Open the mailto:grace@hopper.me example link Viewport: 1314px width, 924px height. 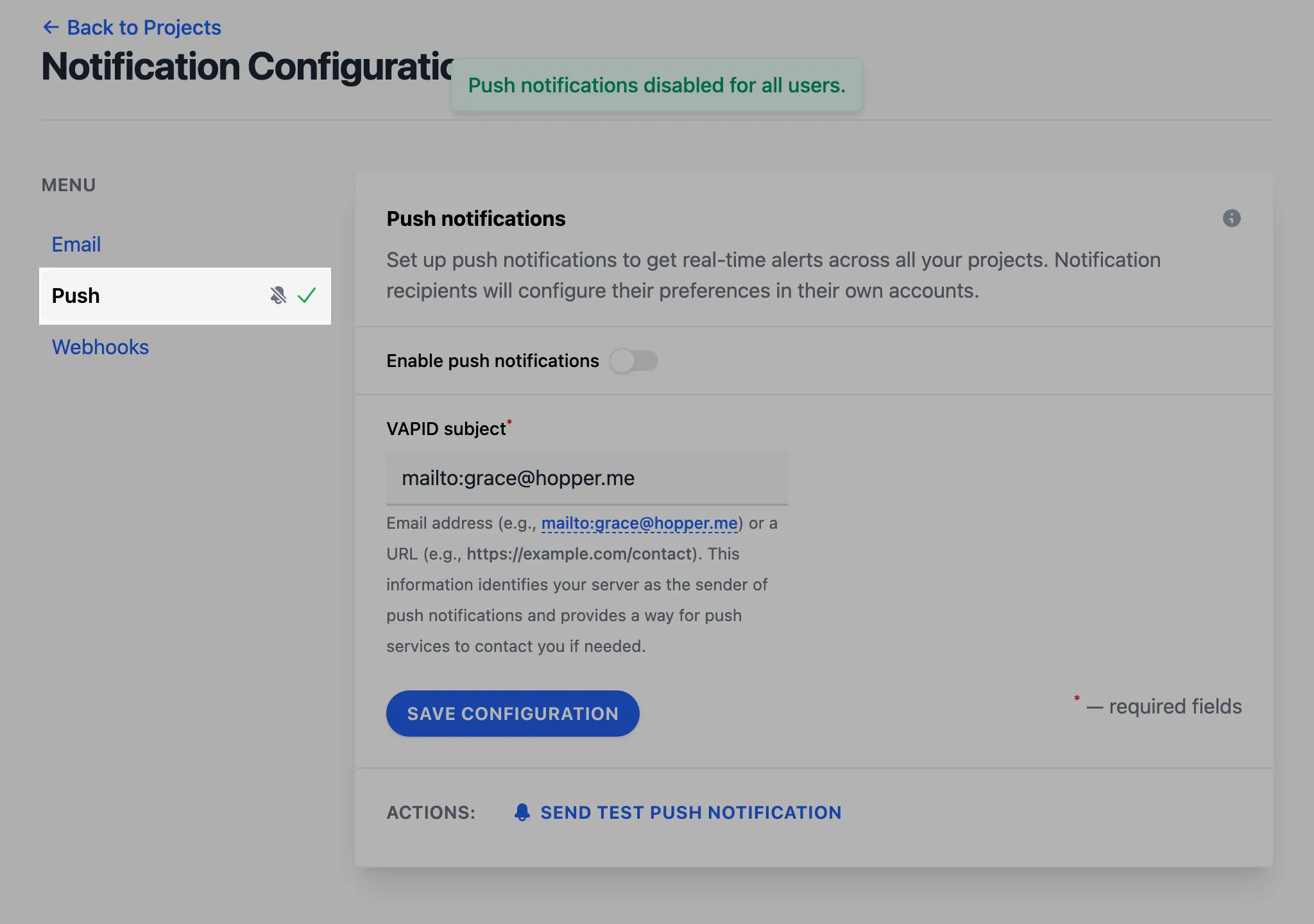(x=640, y=524)
